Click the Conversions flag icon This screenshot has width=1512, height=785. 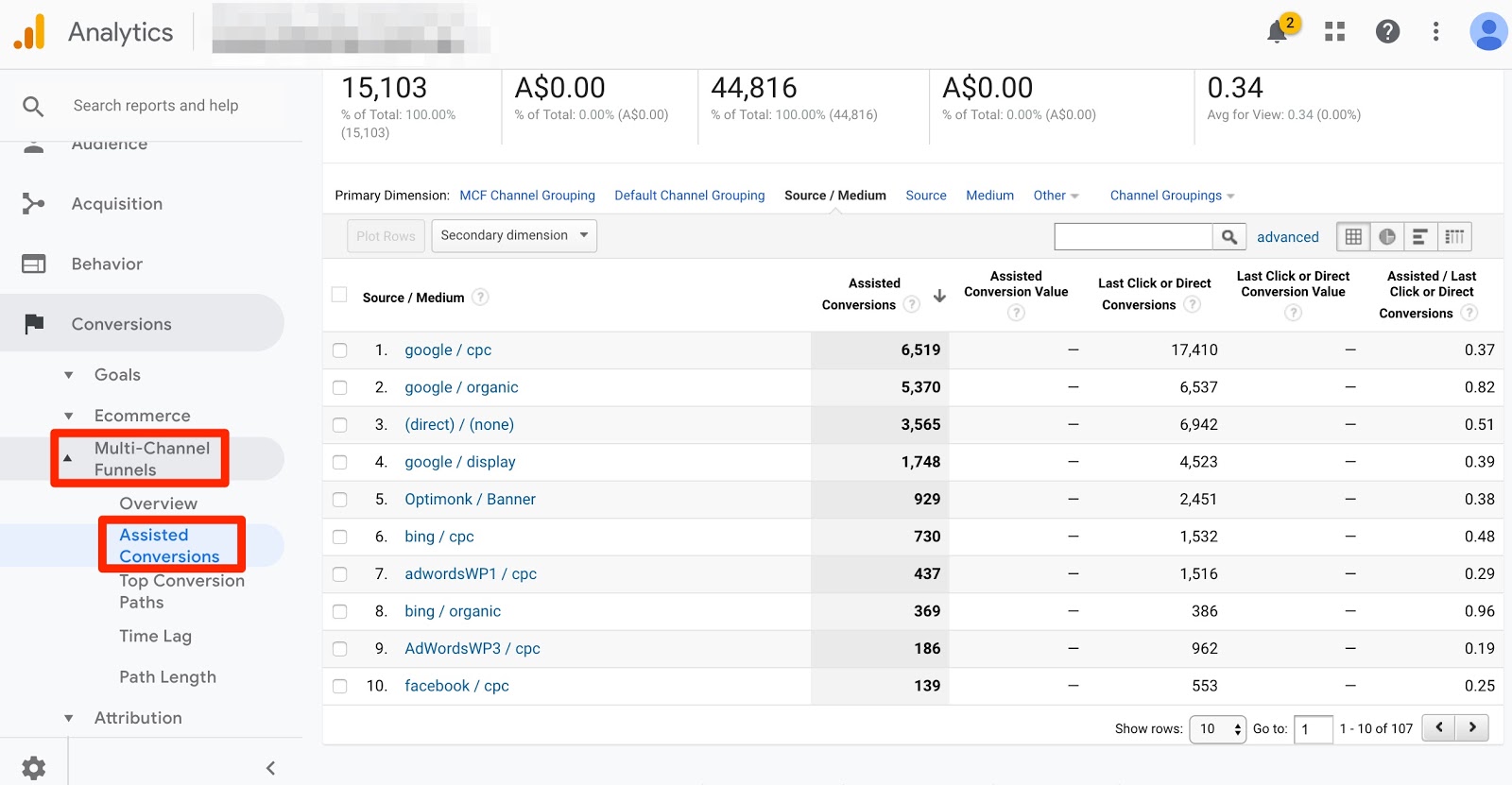[34, 324]
